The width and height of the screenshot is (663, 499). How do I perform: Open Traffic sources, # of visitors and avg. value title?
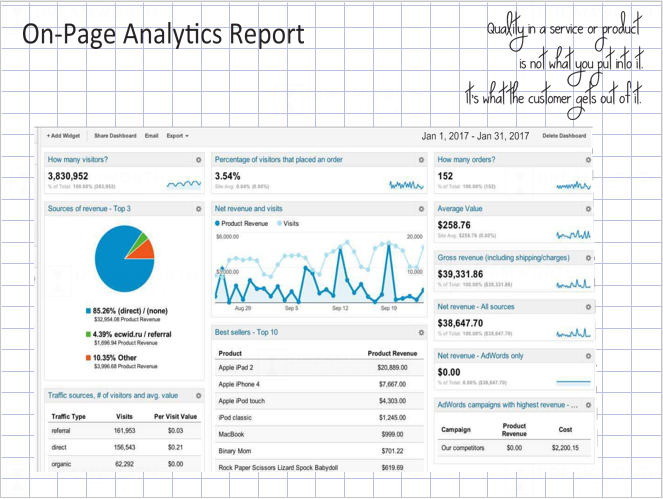tap(112, 396)
